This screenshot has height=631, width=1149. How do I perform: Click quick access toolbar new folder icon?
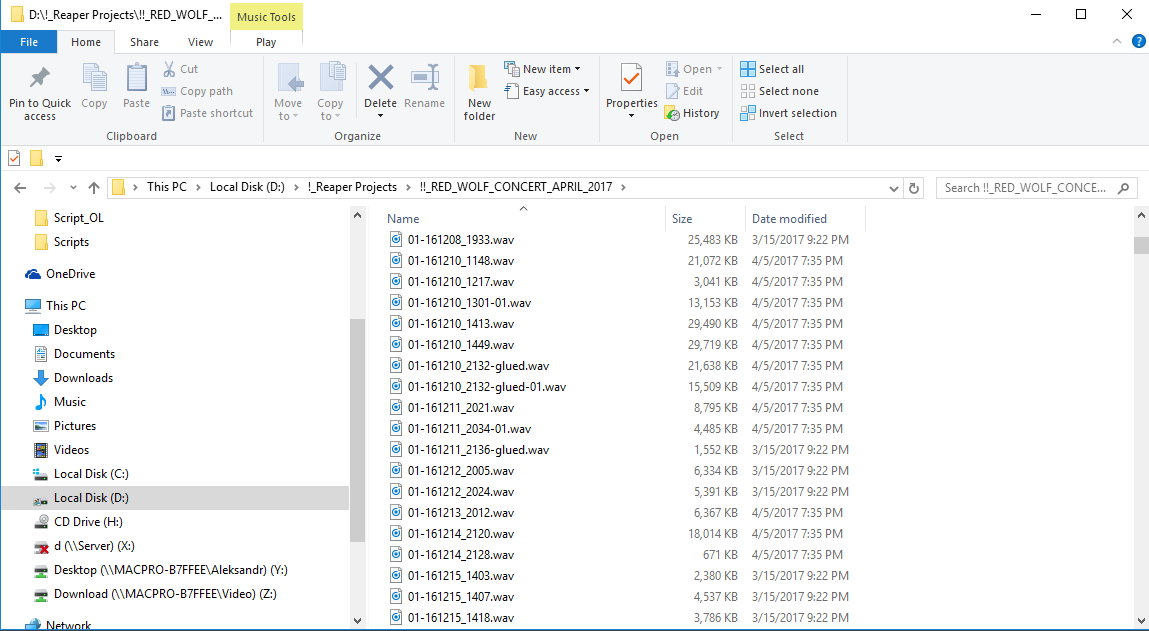pos(36,158)
